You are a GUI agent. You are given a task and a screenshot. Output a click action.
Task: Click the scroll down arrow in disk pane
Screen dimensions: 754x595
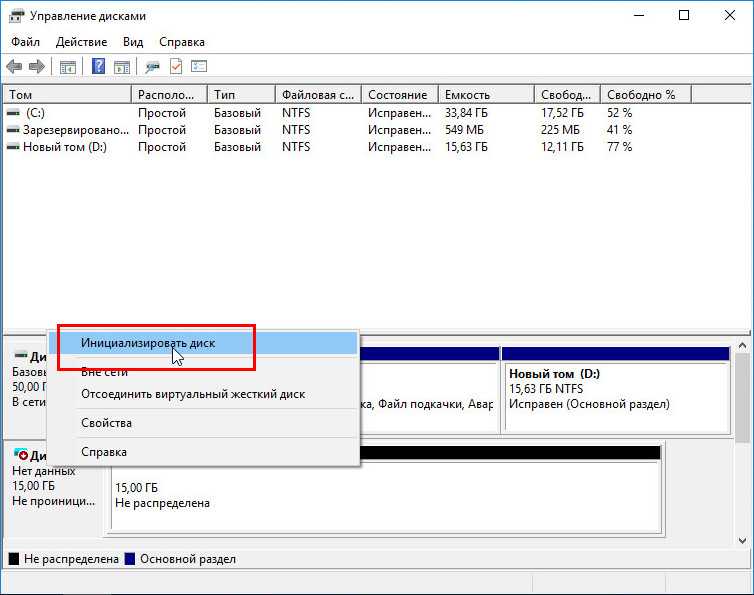click(742, 541)
